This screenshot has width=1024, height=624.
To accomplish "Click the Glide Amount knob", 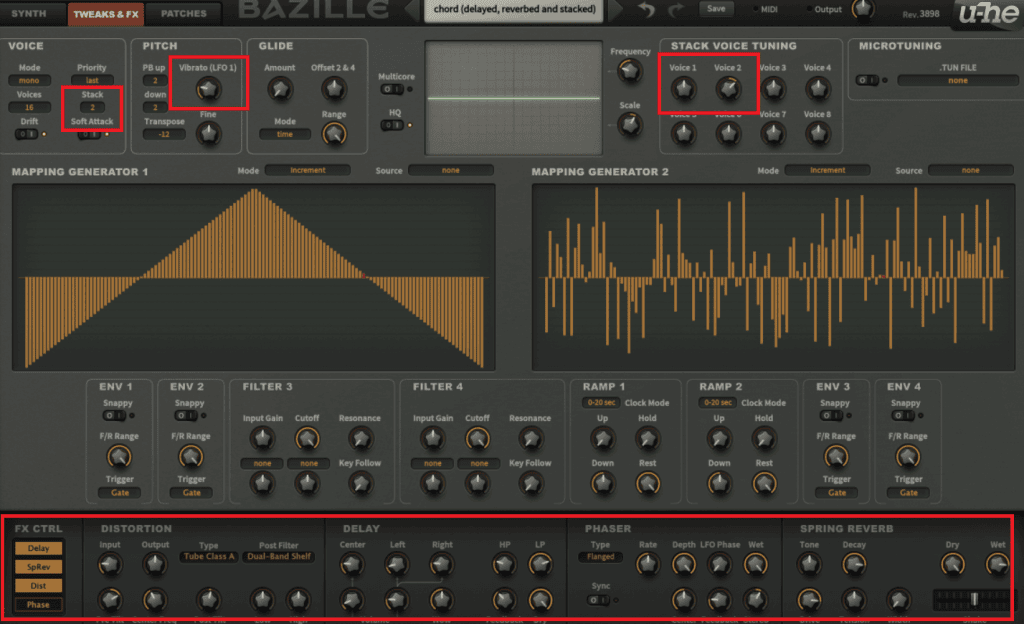I will click(x=279, y=91).
